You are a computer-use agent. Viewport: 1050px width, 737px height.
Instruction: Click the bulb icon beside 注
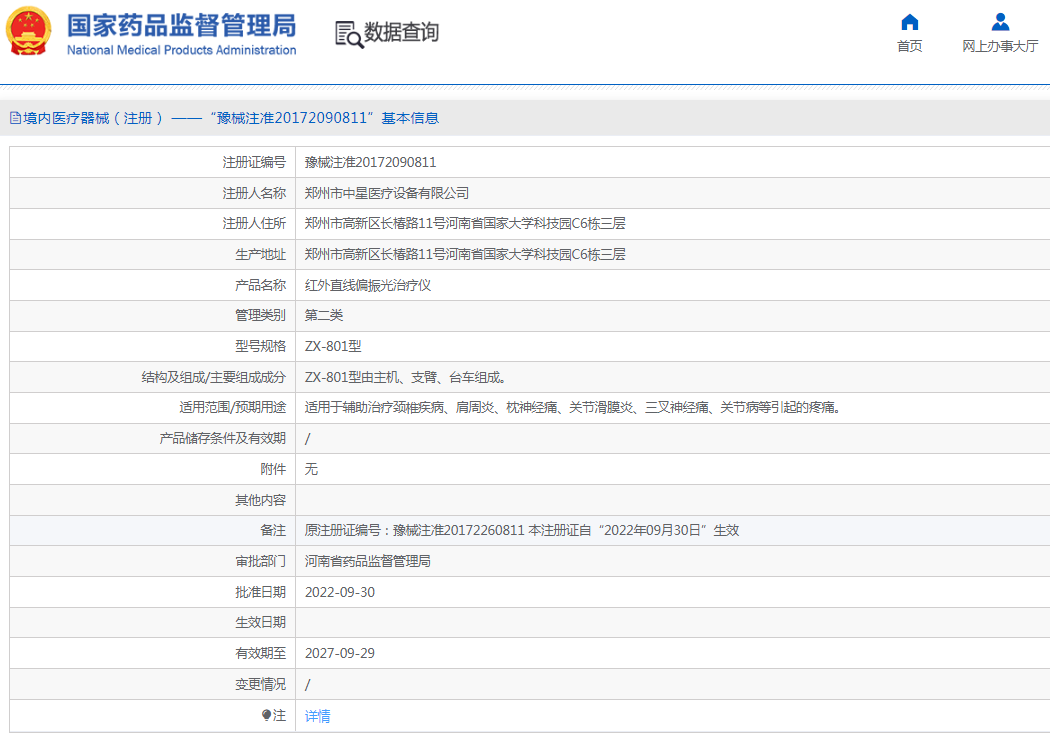click(x=267, y=716)
